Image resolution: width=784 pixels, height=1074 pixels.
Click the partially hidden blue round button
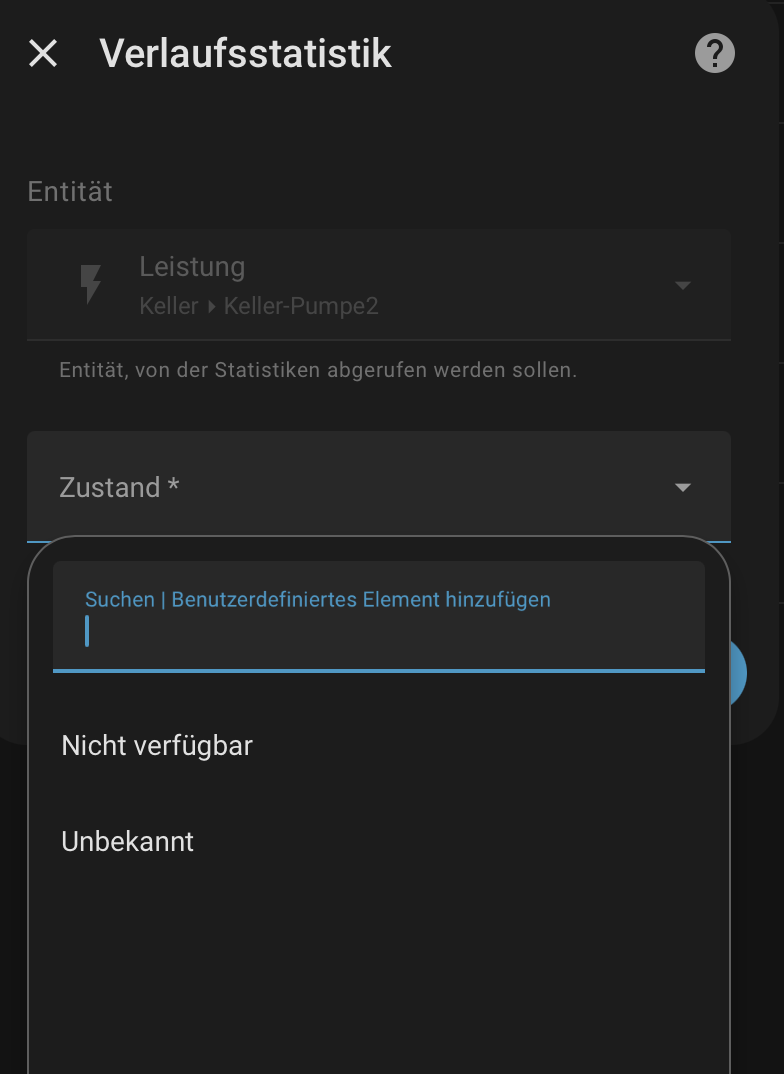(x=738, y=673)
